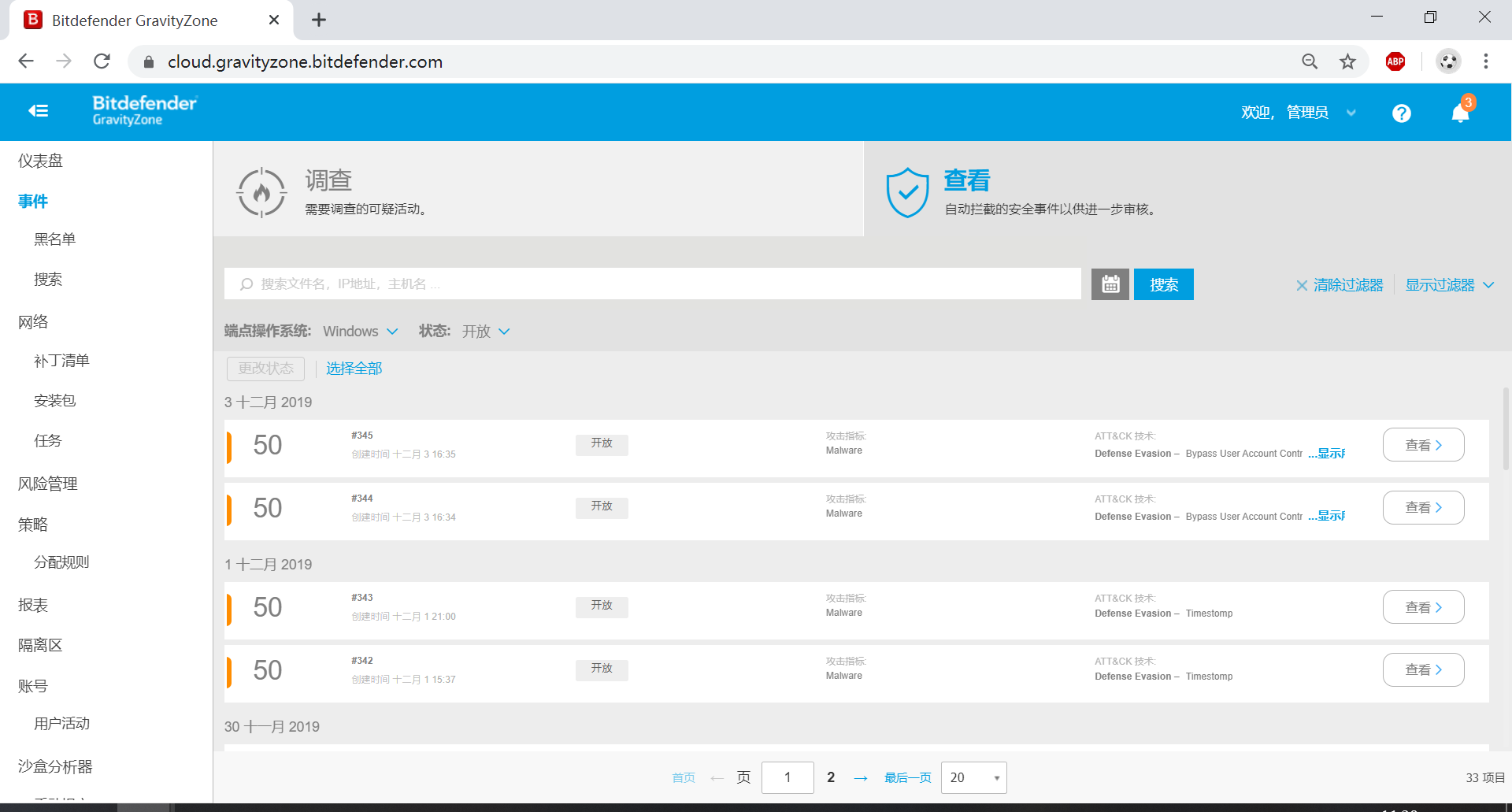This screenshot has width=1512, height=812.
Task: Open the help question mark icon
Action: (x=1401, y=113)
